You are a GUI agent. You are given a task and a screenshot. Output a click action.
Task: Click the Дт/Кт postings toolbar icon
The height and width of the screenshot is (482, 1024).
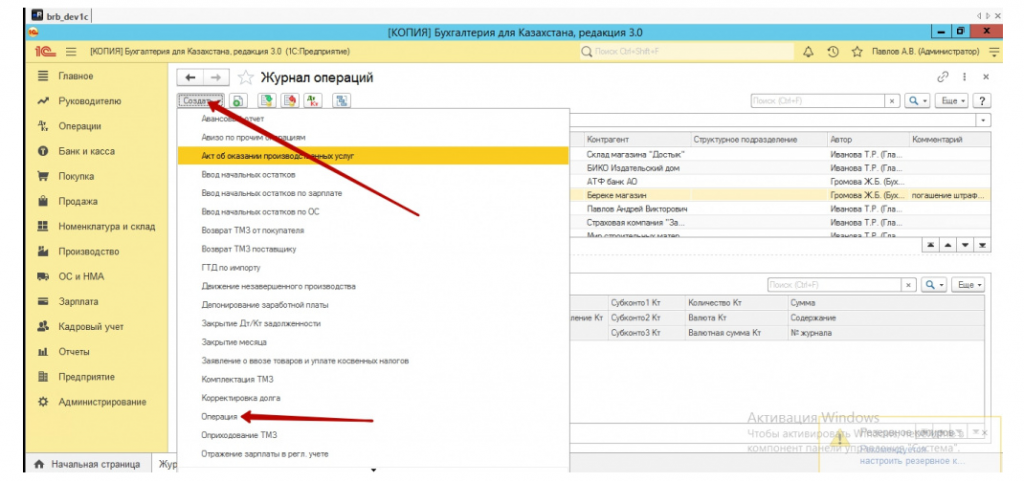pyautogui.click(x=314, y=101)
